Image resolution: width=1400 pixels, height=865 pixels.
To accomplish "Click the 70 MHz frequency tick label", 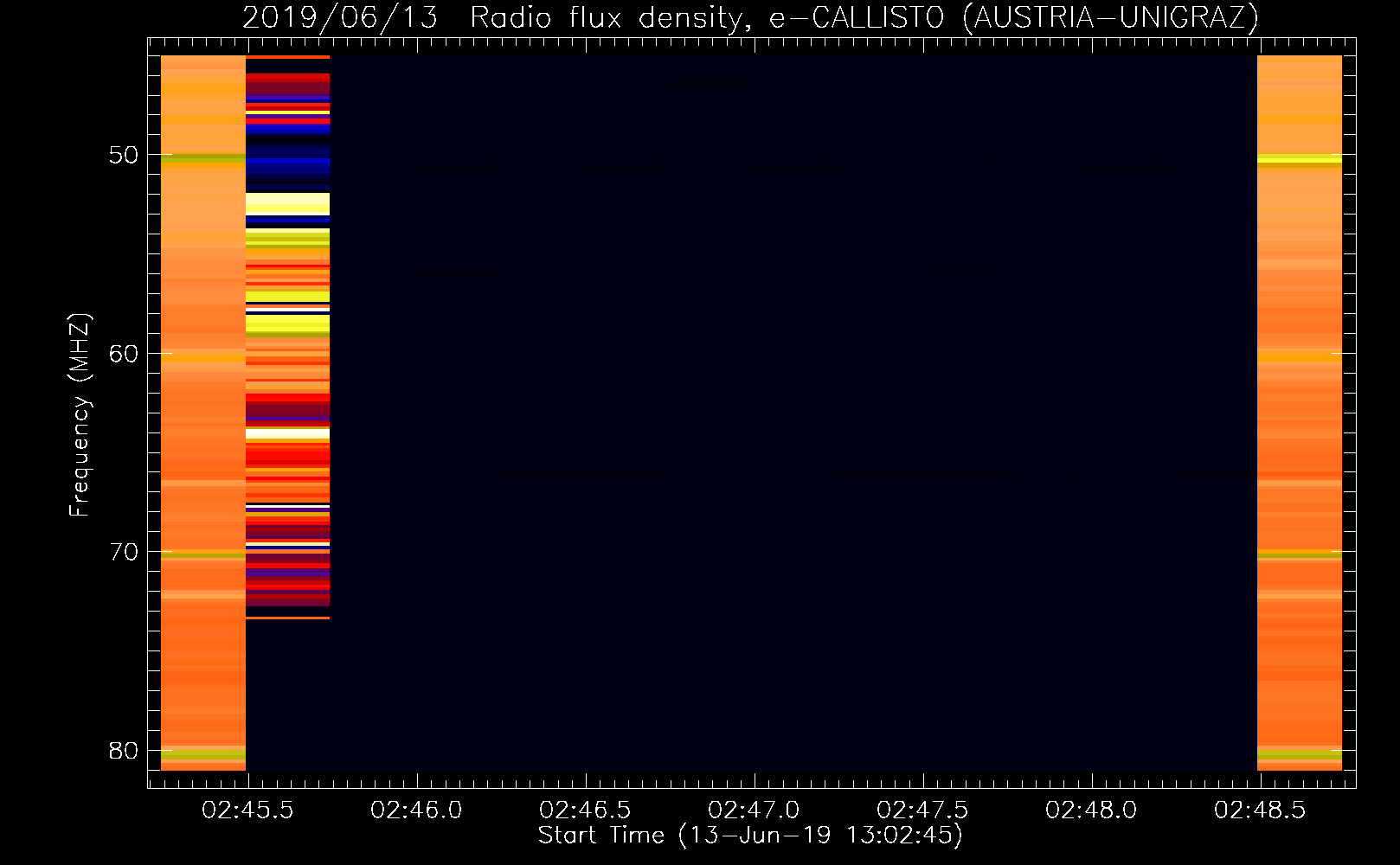I will [x=124, y=552].
